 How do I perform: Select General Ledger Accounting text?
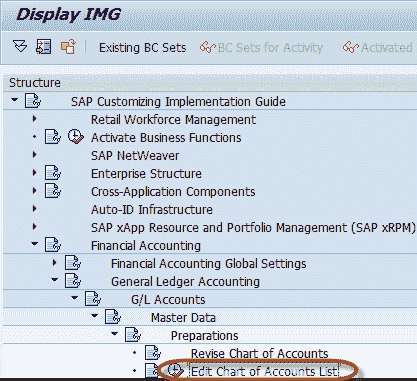point(185,281)
